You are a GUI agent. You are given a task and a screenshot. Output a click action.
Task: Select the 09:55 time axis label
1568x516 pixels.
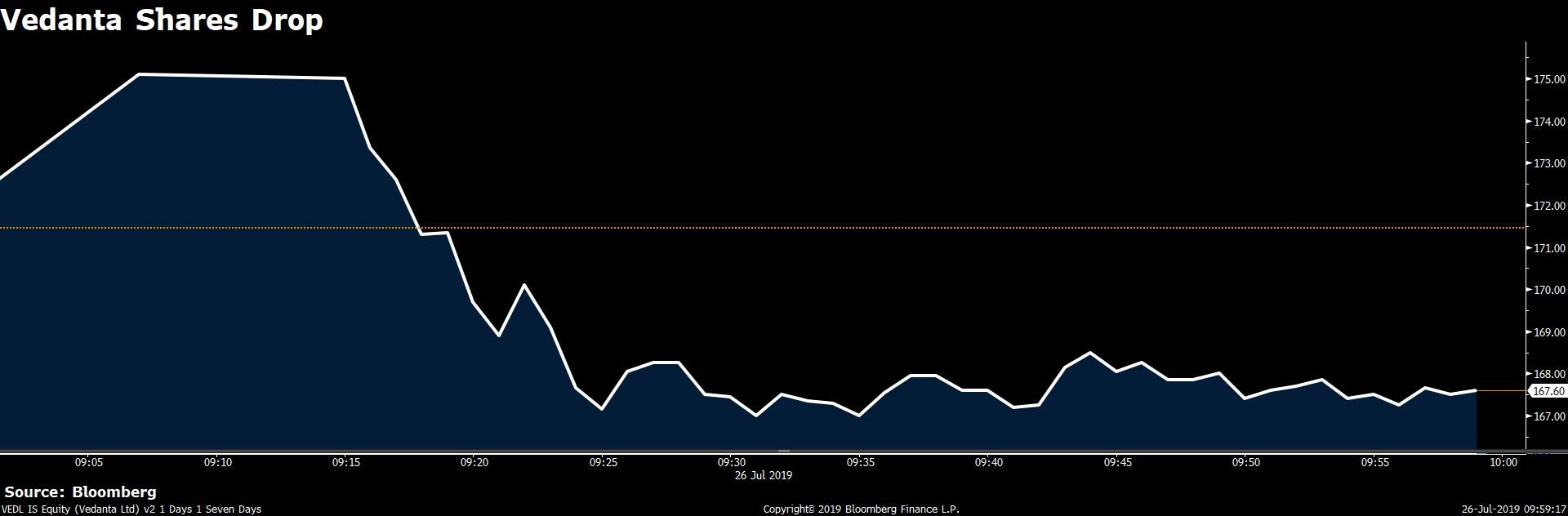coord(1374,462)
